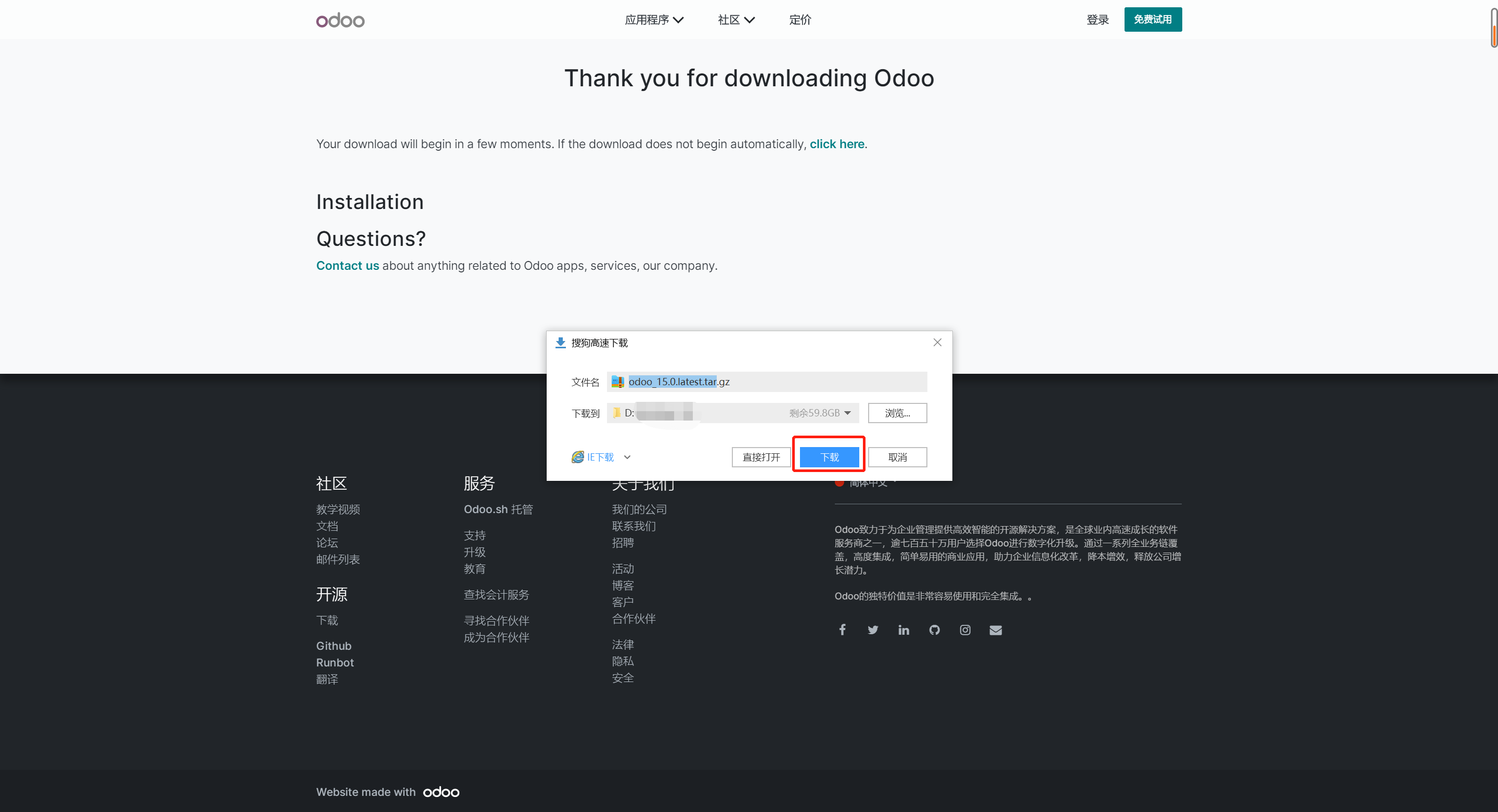Image resolution: width=1498 pixels, height=812 pixels.
Task: Click the Facebook icon in footer
Action: 842,630
